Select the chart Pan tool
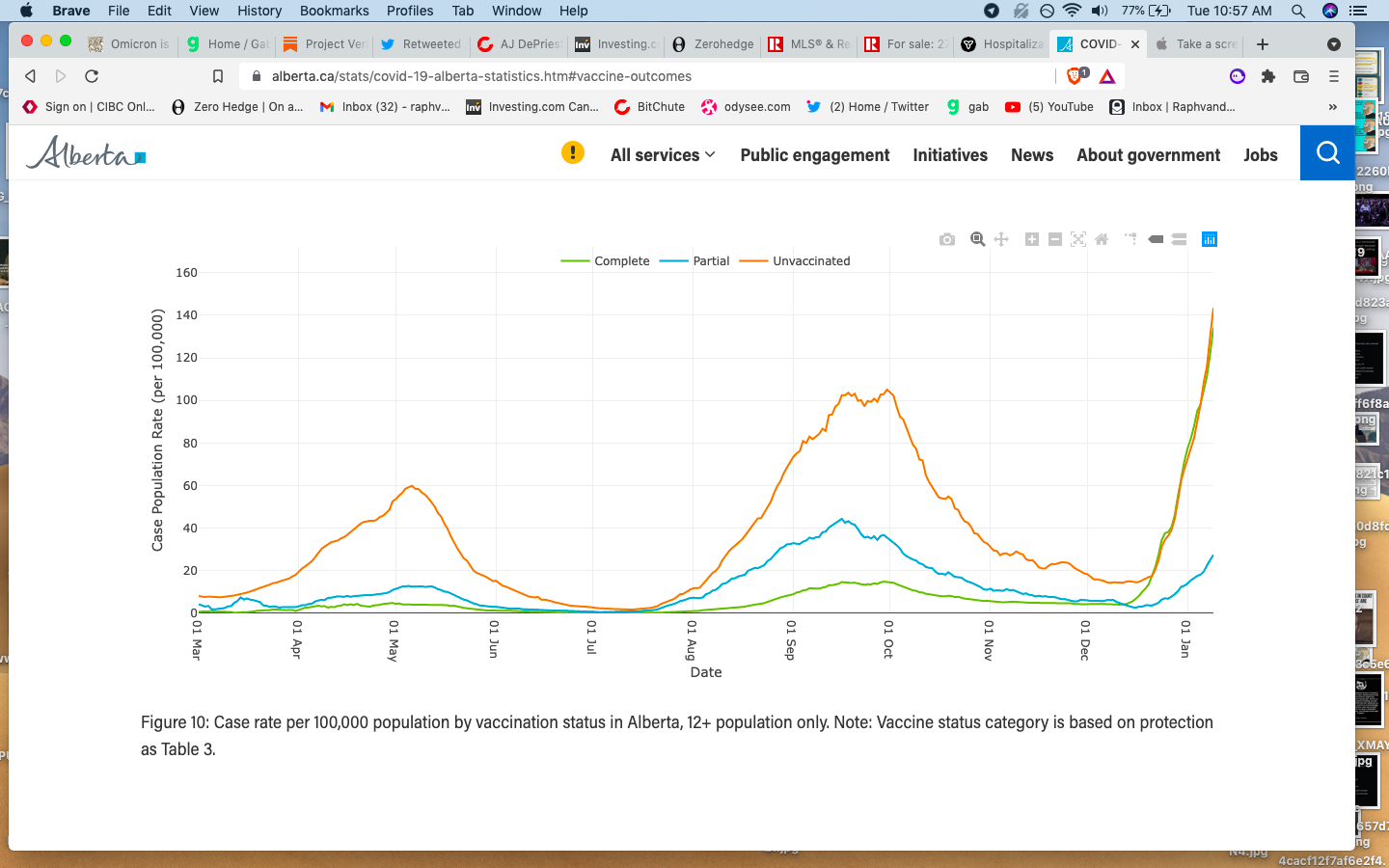Screen dimensions: 1389x868 (x=1001, y=239)
